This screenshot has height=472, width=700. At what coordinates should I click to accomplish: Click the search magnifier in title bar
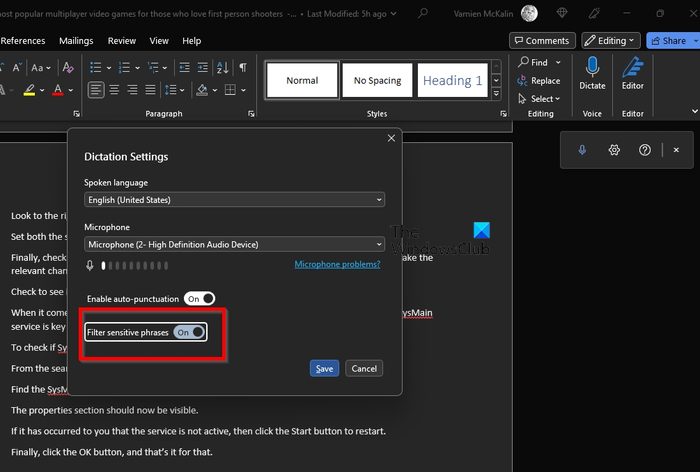click(424, 13)
